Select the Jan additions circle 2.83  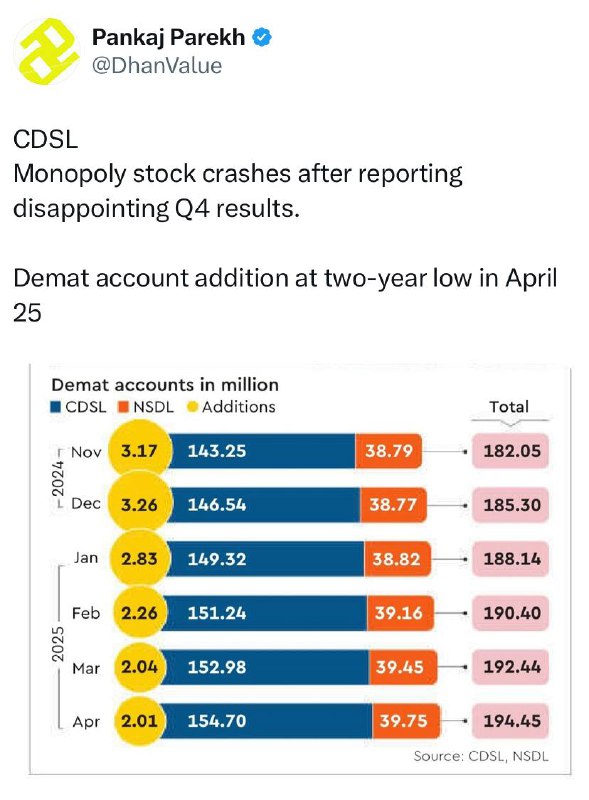coord(139,559)
